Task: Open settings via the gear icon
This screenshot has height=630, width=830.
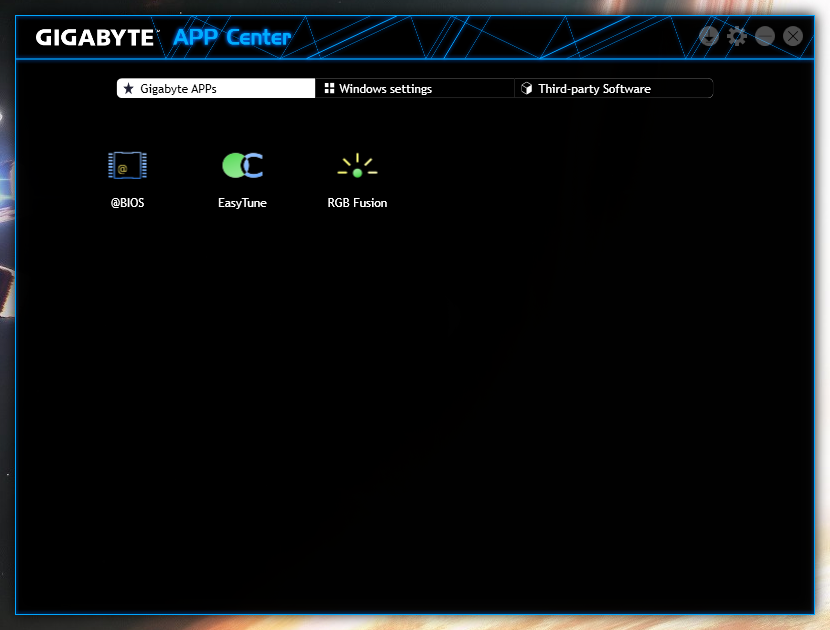Action: tap(737, 36)
